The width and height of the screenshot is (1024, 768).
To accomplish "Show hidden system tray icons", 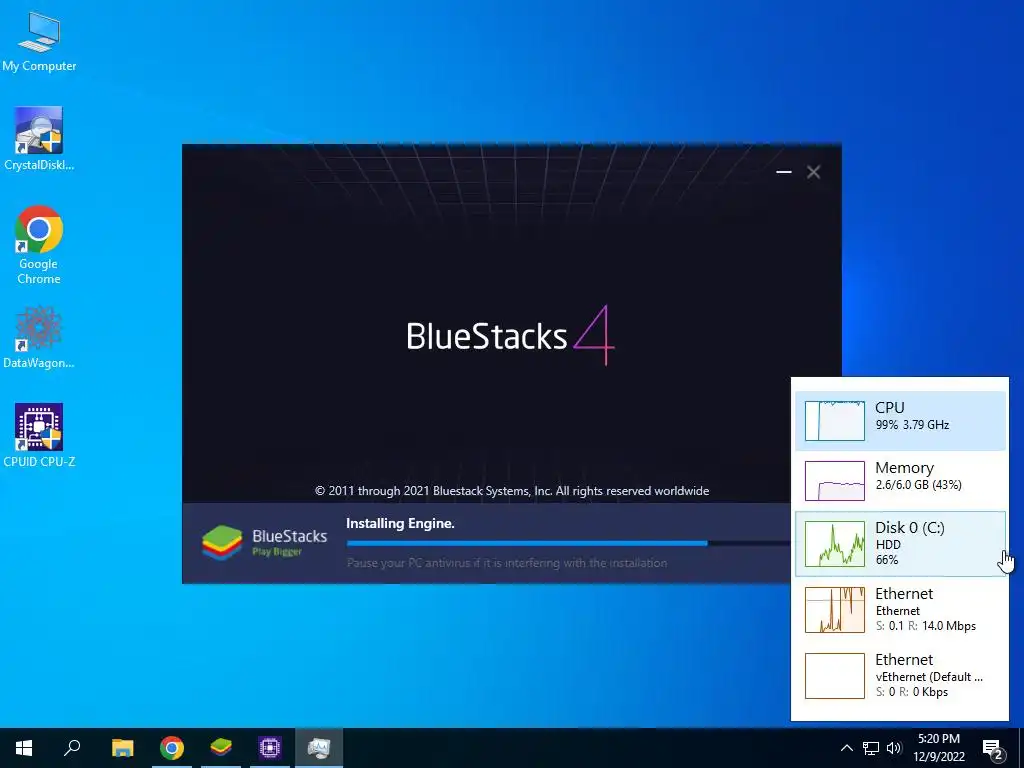I will pos(846,748).
